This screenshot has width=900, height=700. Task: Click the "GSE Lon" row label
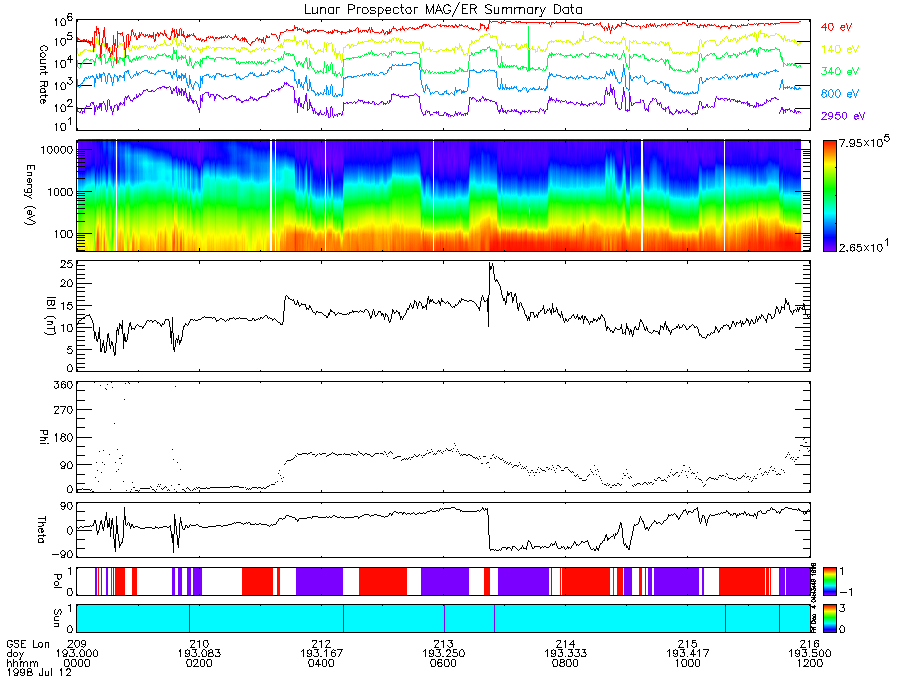28,644
